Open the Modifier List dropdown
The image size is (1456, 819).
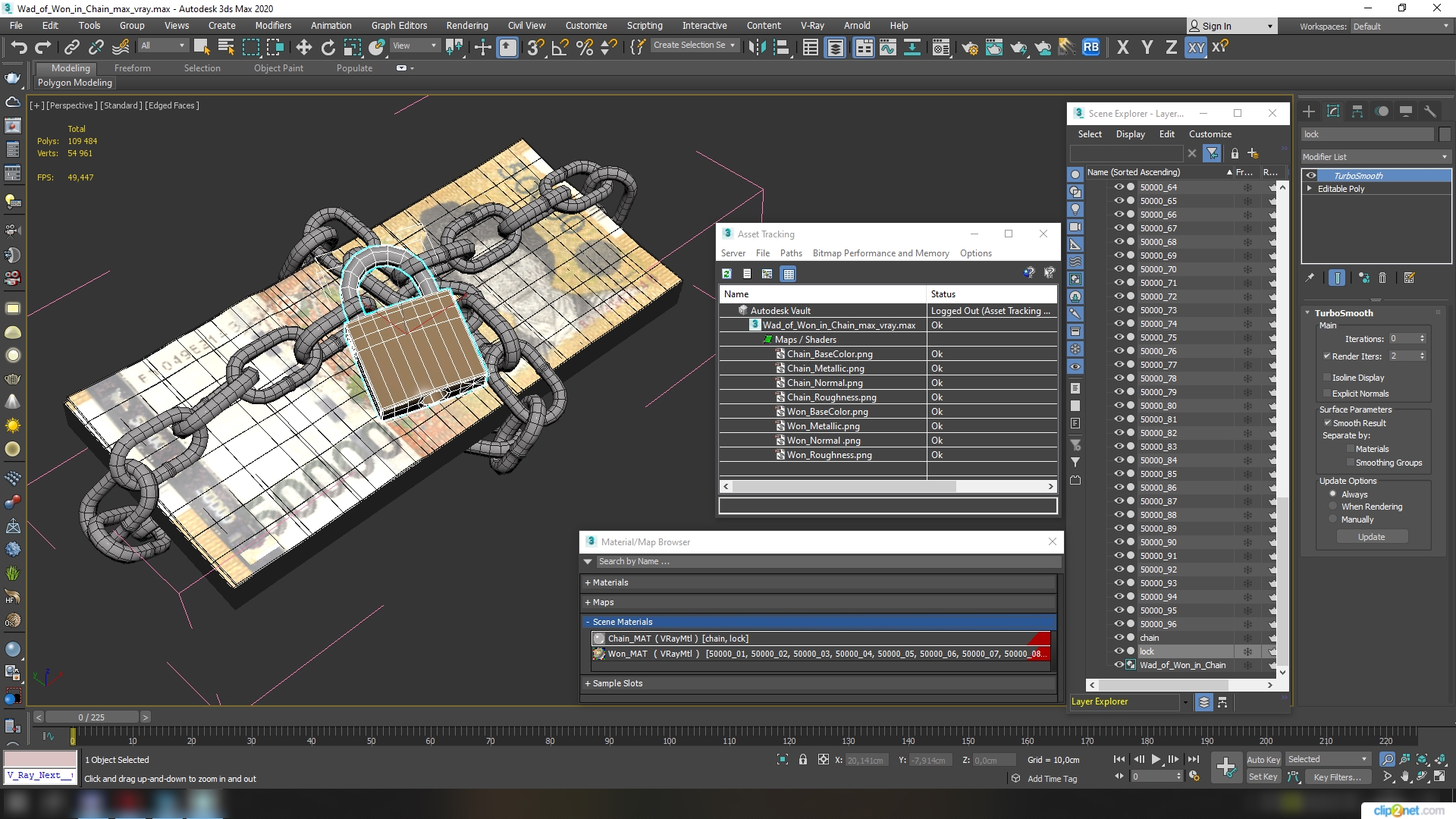pos(1375,156)
